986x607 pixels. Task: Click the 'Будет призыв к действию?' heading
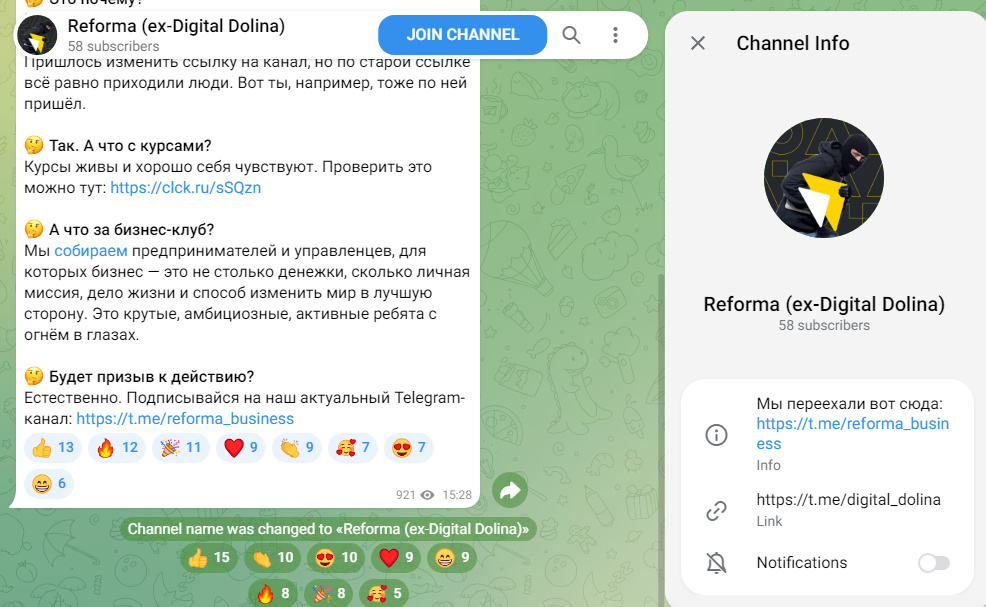pos(152,377)
